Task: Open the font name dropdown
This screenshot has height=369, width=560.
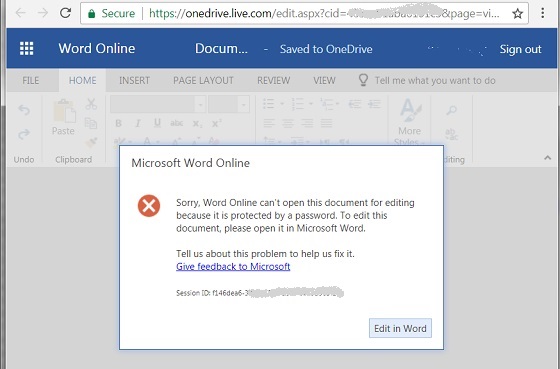Action: tap(200, 105)
